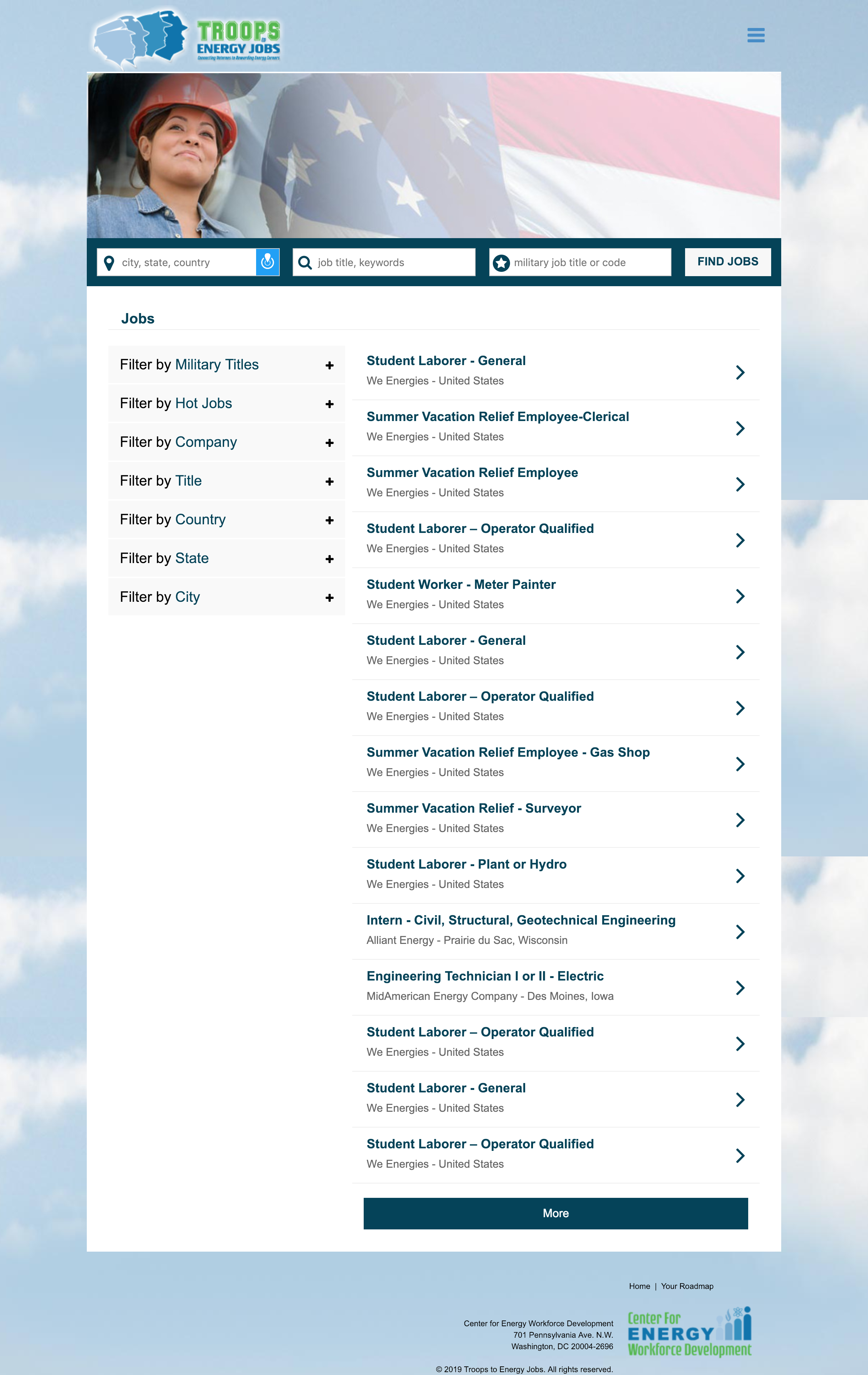Open Summer Vacation Relief Employee-Clerical job
Screen dimensions: 868x1375
[x=497, y=417]
